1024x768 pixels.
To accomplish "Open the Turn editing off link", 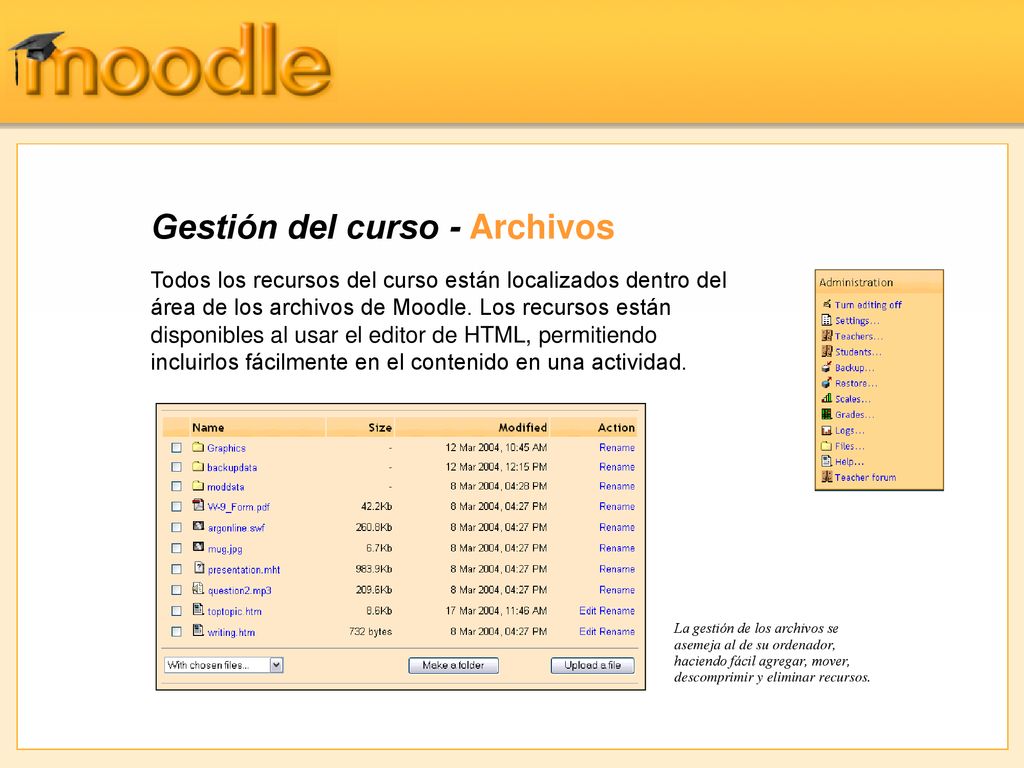I will [x=868, y=305].
